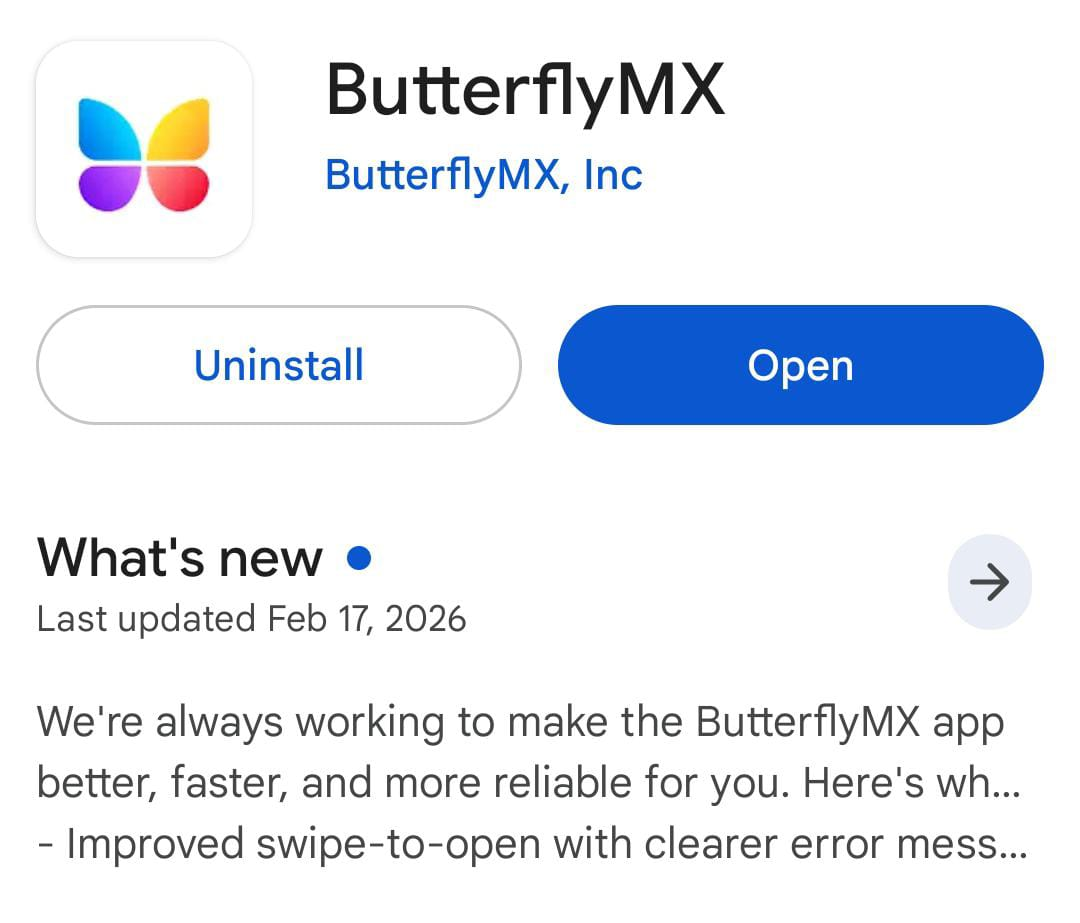
Task: Click the right arrow beside What's new
Action: click(989, 582)
